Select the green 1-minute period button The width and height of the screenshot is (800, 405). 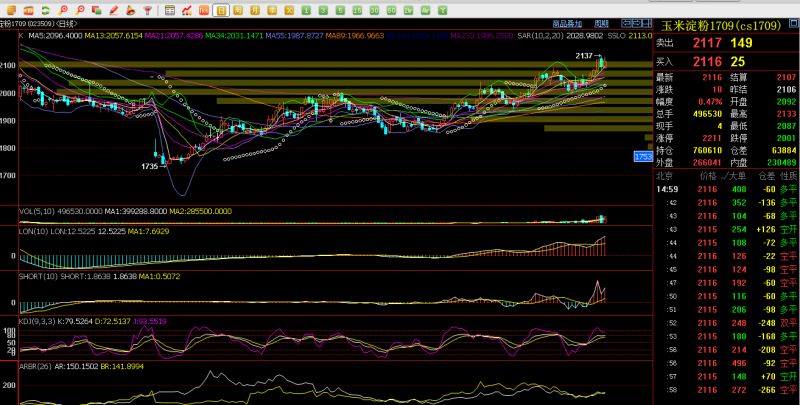[x=306, y=10]
